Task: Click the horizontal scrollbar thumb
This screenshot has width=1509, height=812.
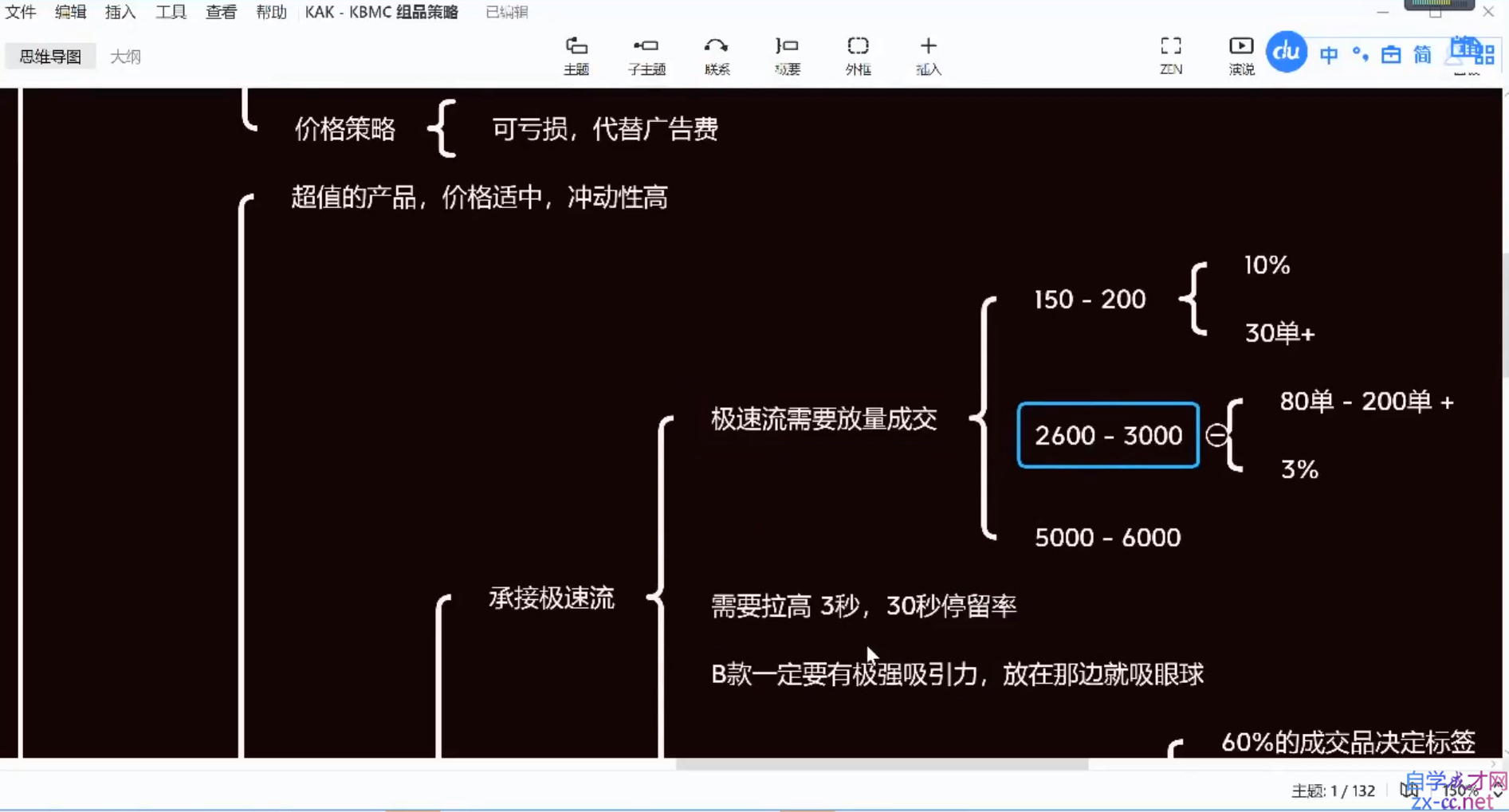Action: (x=882, y=764)
